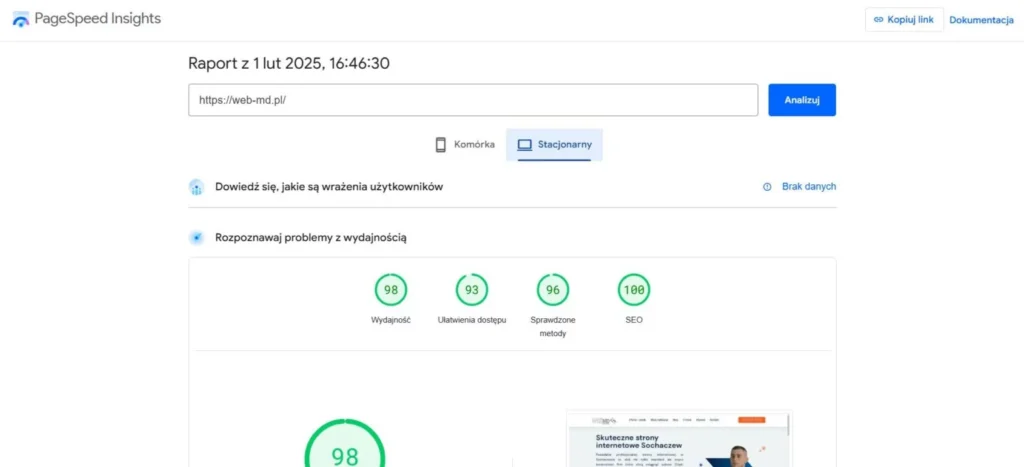Click the Raport z 1 lut 2025 heading

(289, 63)
